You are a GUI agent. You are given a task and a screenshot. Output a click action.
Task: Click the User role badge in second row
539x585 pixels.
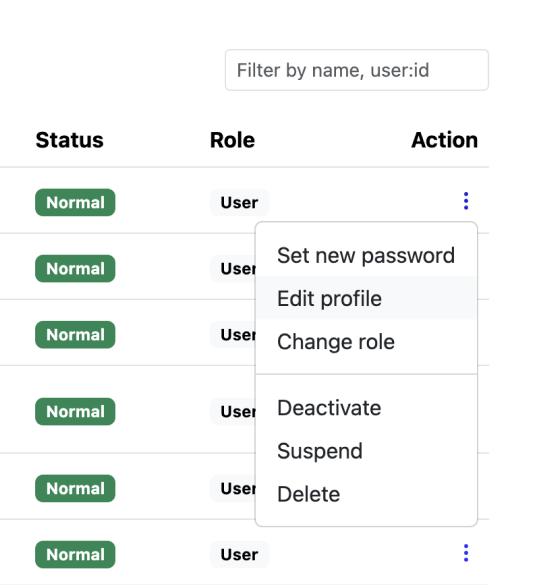233,269
